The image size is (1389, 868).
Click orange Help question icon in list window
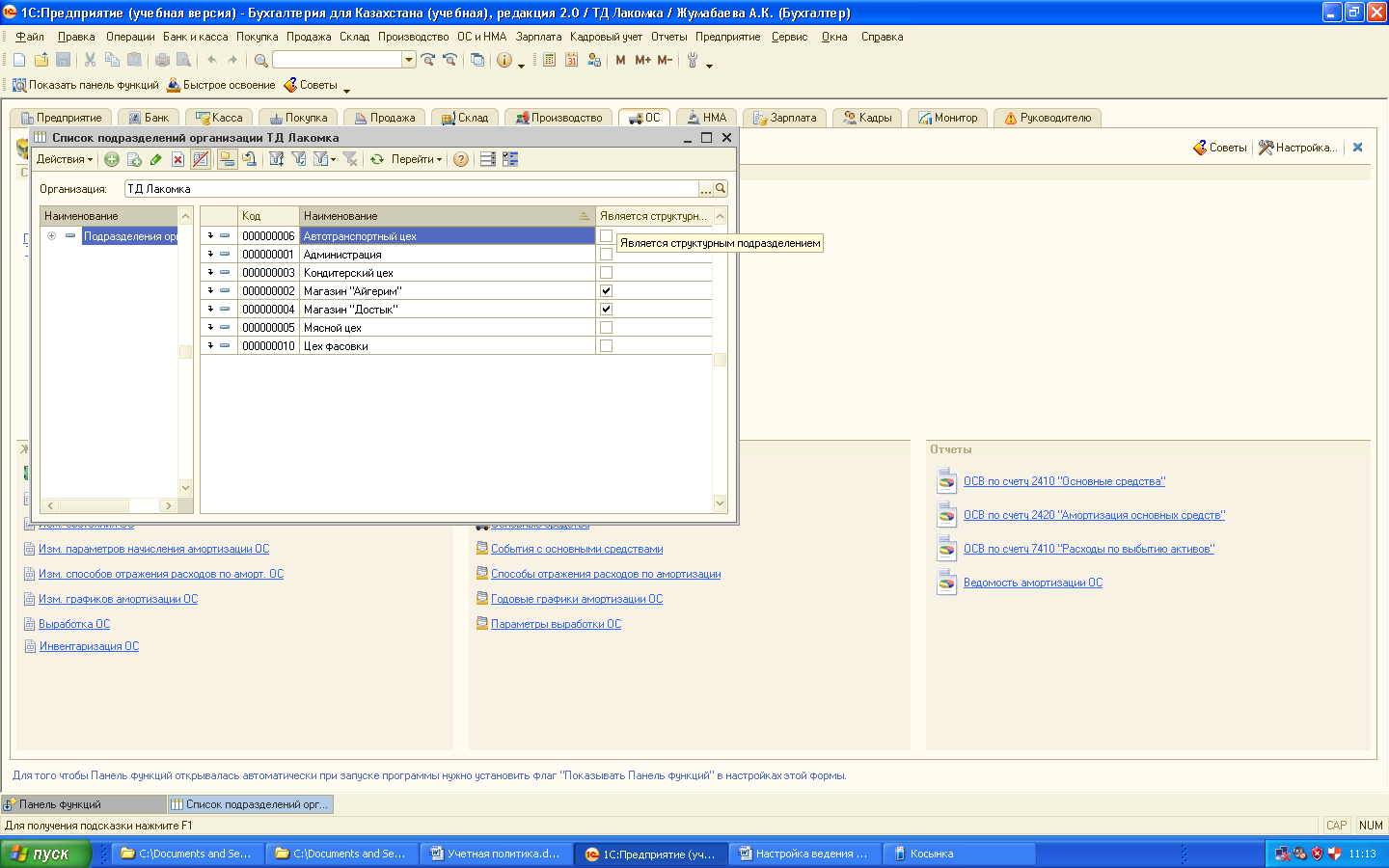click(461, 159)
